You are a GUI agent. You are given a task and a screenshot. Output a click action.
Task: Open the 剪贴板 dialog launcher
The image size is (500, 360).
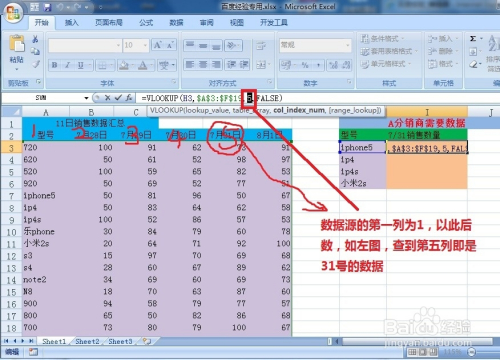(x=39, y=82)
